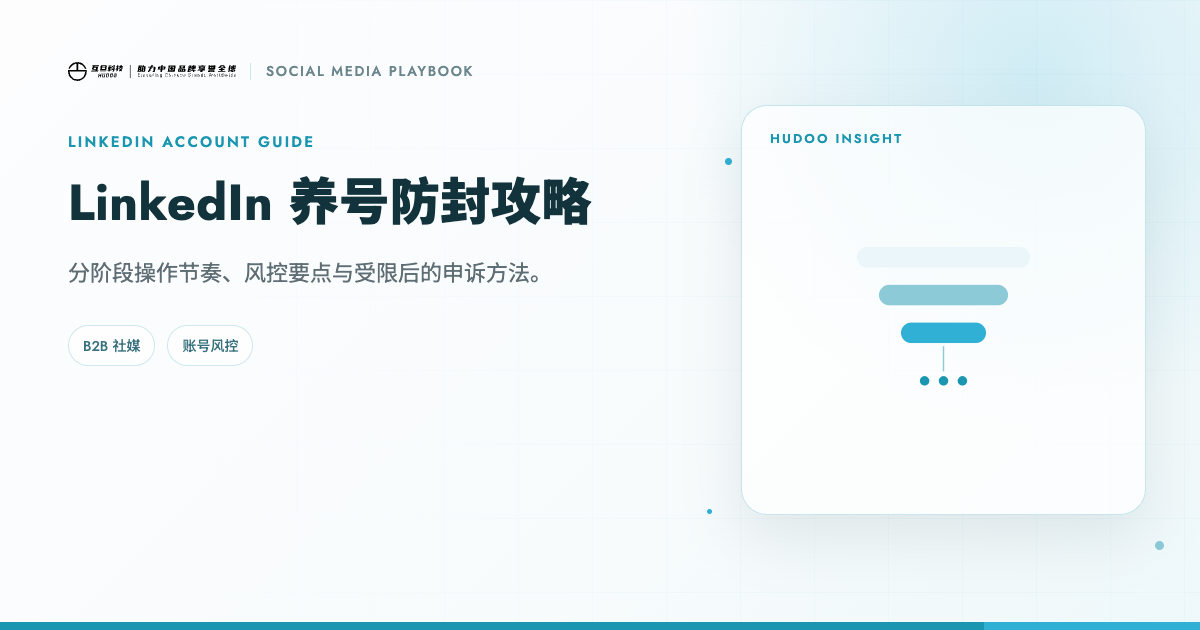Click the Hudoo logo in the header
Image resolution: width=1200 pixels, height=630 pixels.
click(x=152, y=71)
